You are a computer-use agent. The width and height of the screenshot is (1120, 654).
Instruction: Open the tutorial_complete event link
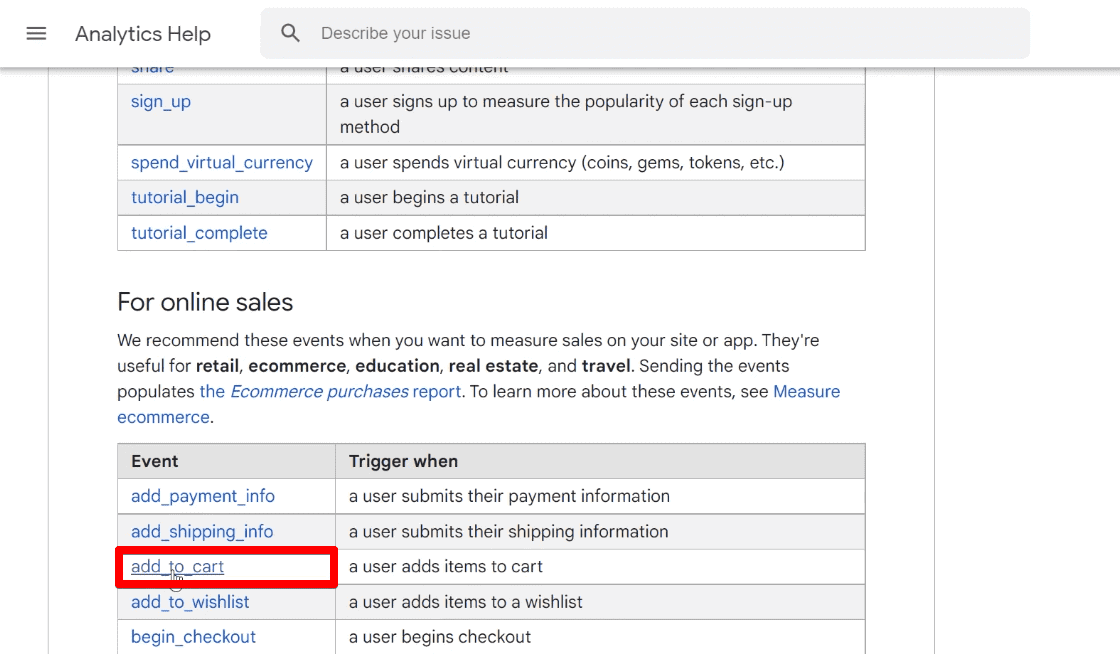pyautogui.click(x=198, y=232)
